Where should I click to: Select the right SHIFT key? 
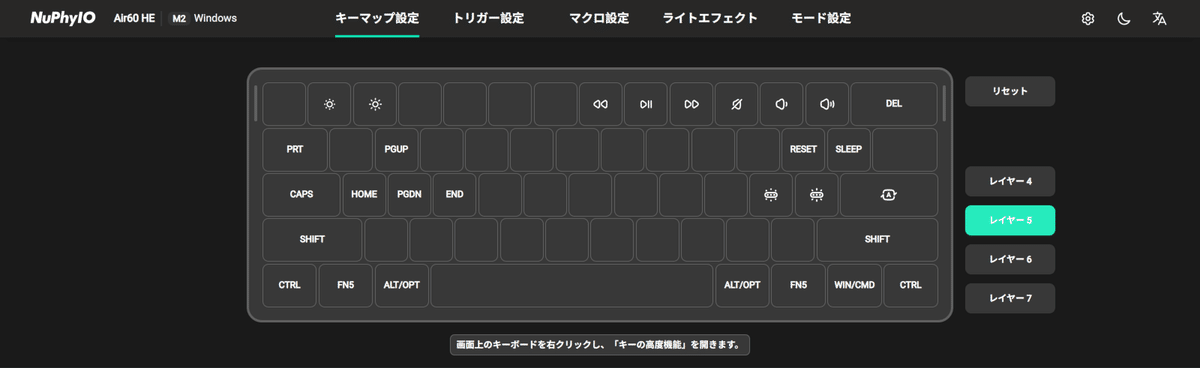pyautogui.click(x=877, y=240)
